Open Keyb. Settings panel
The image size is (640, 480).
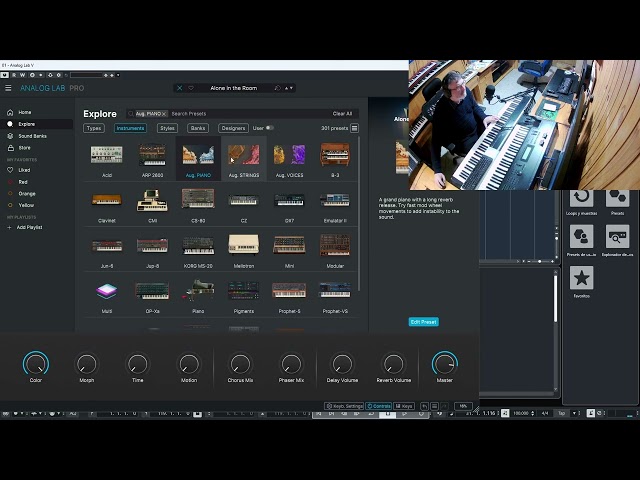344,406
